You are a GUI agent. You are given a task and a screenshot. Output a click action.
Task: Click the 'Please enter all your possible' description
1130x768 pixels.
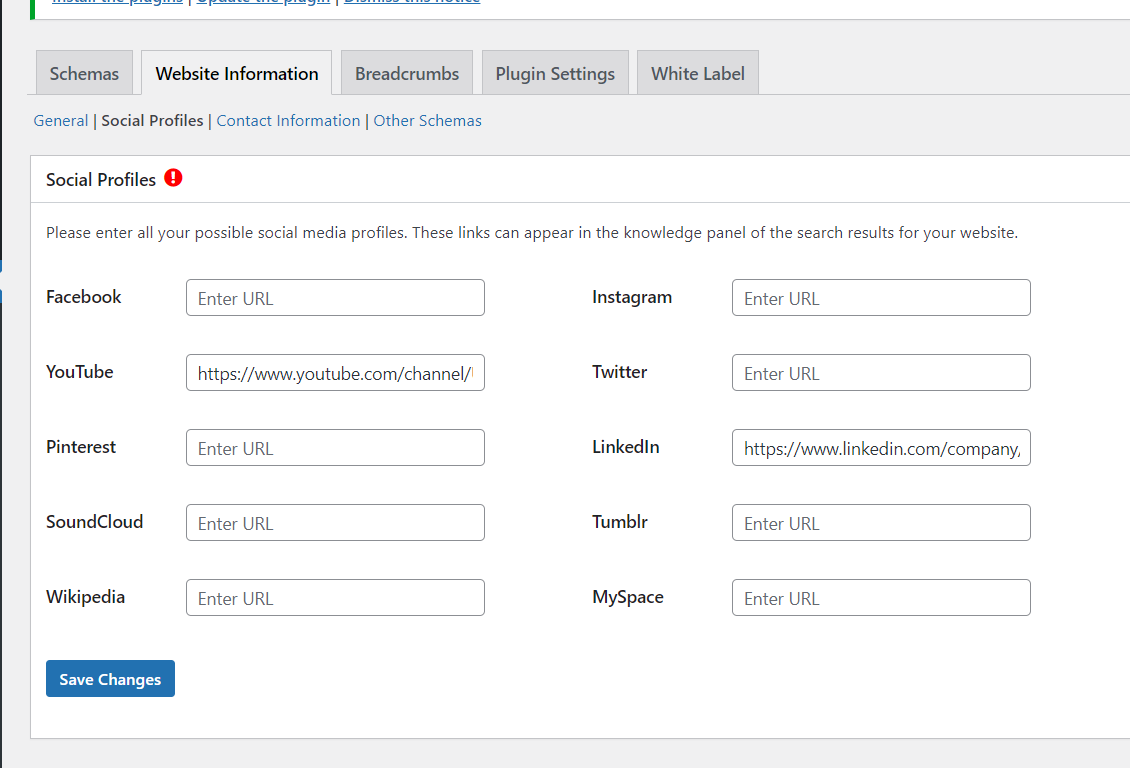click(x=532, y=233)
